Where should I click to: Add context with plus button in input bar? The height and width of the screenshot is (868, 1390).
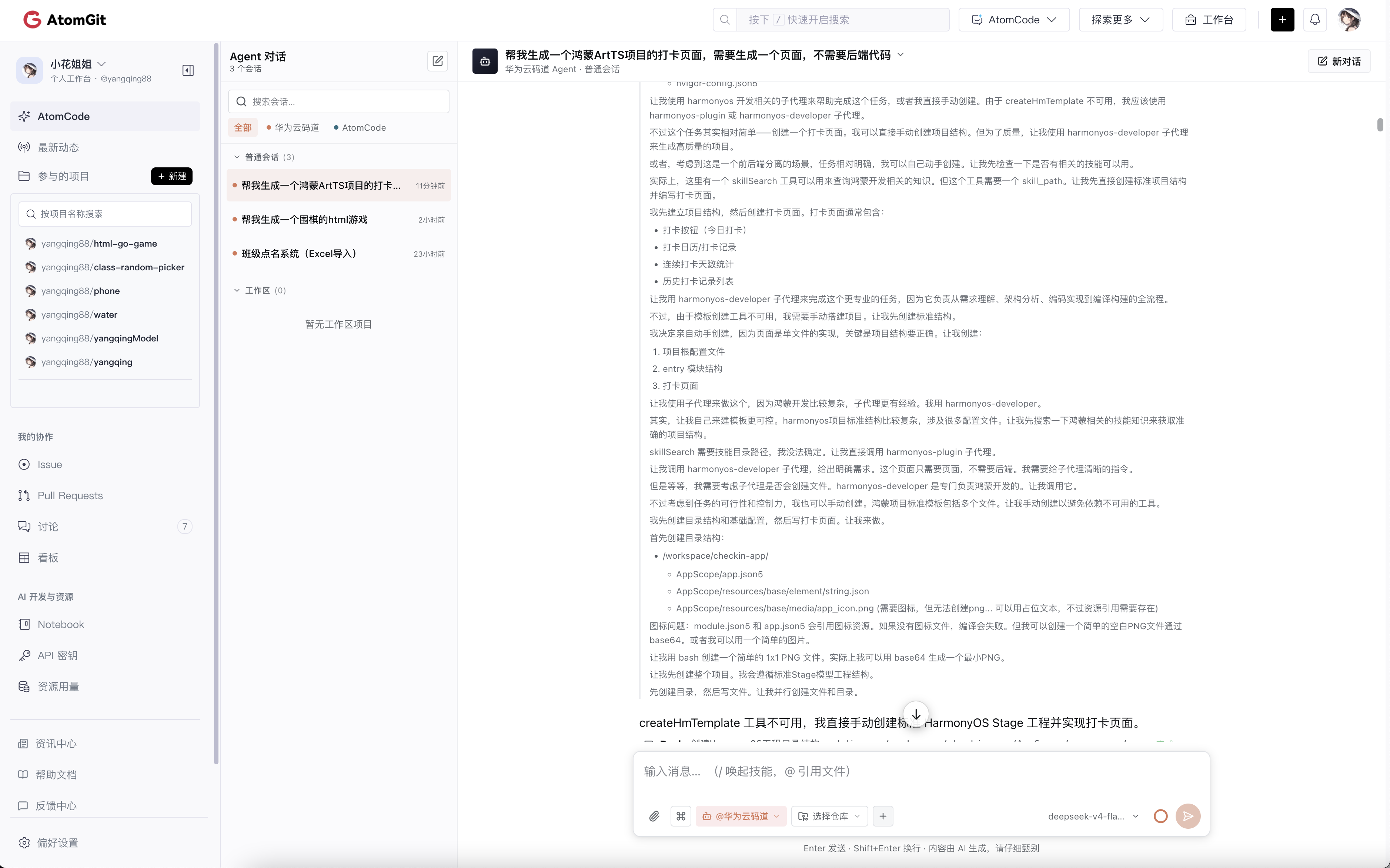click(x=883, y=816)
